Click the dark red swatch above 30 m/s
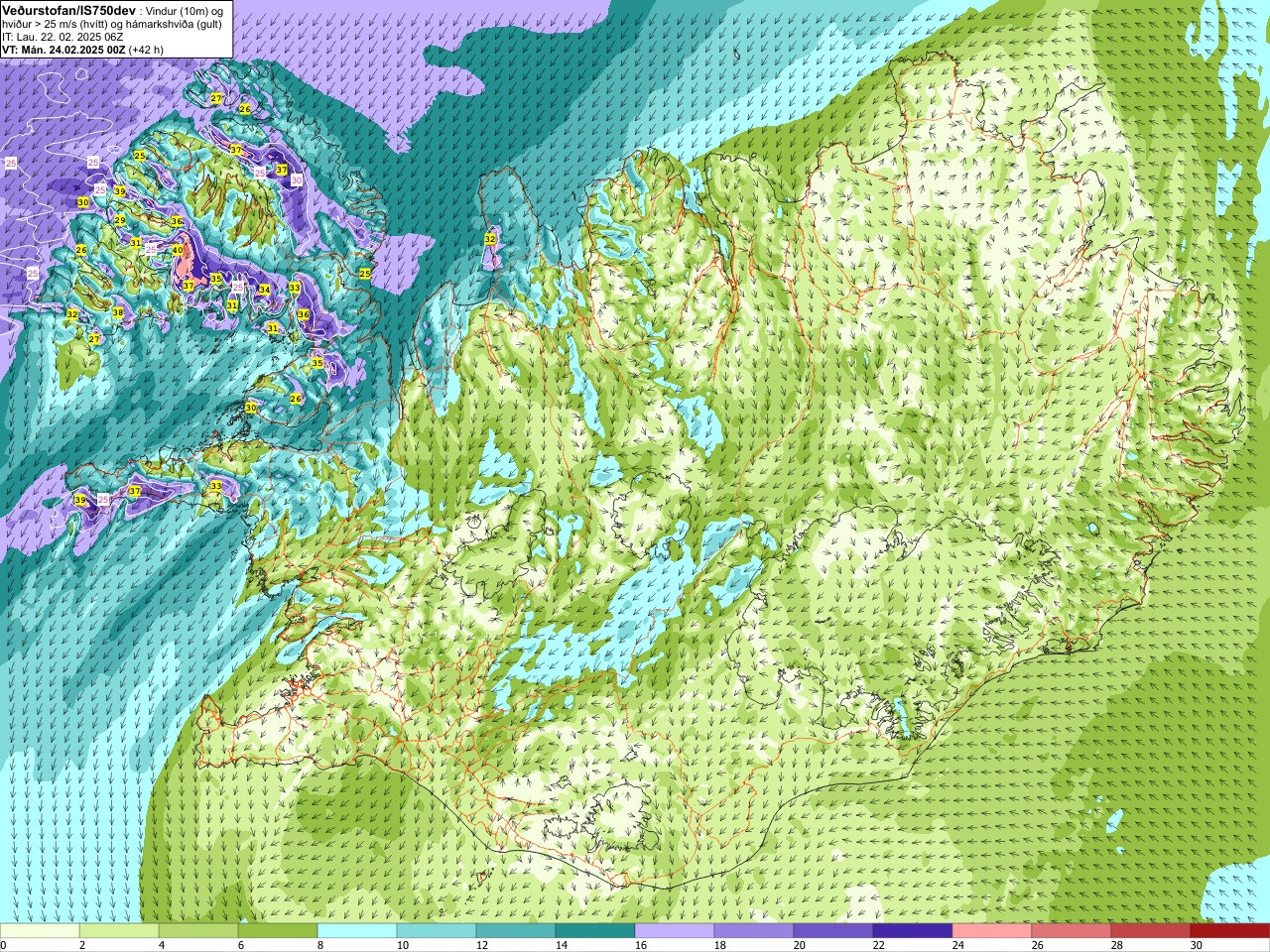The width and height of the screenshot is (1270, 952). (1230, 931)
